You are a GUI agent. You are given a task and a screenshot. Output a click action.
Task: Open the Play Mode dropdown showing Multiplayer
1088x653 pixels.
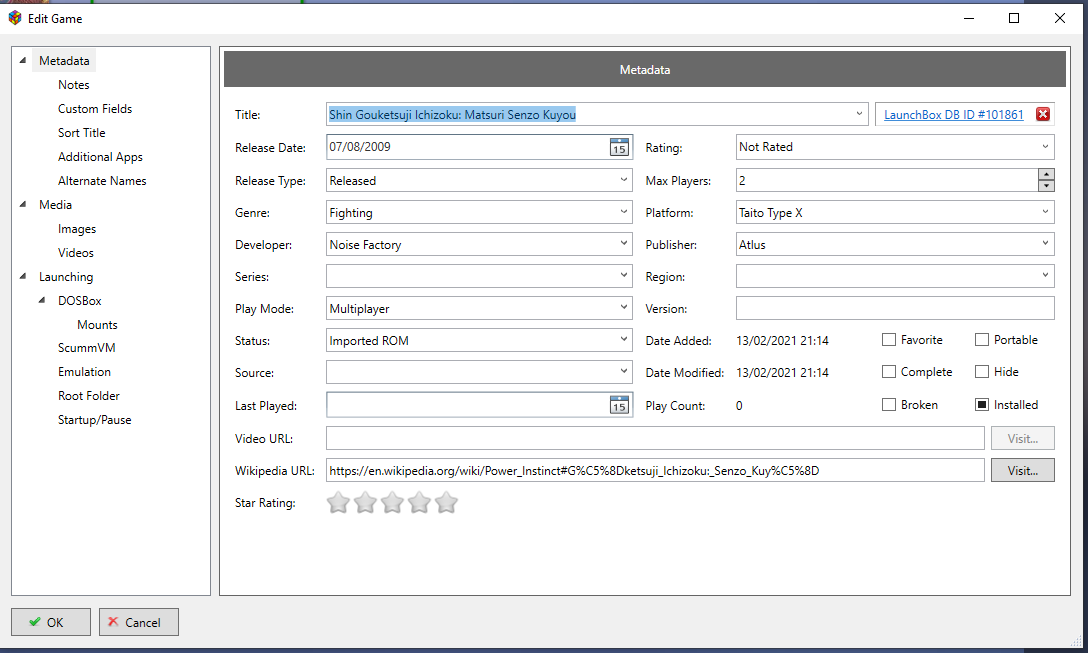point(479,308)
